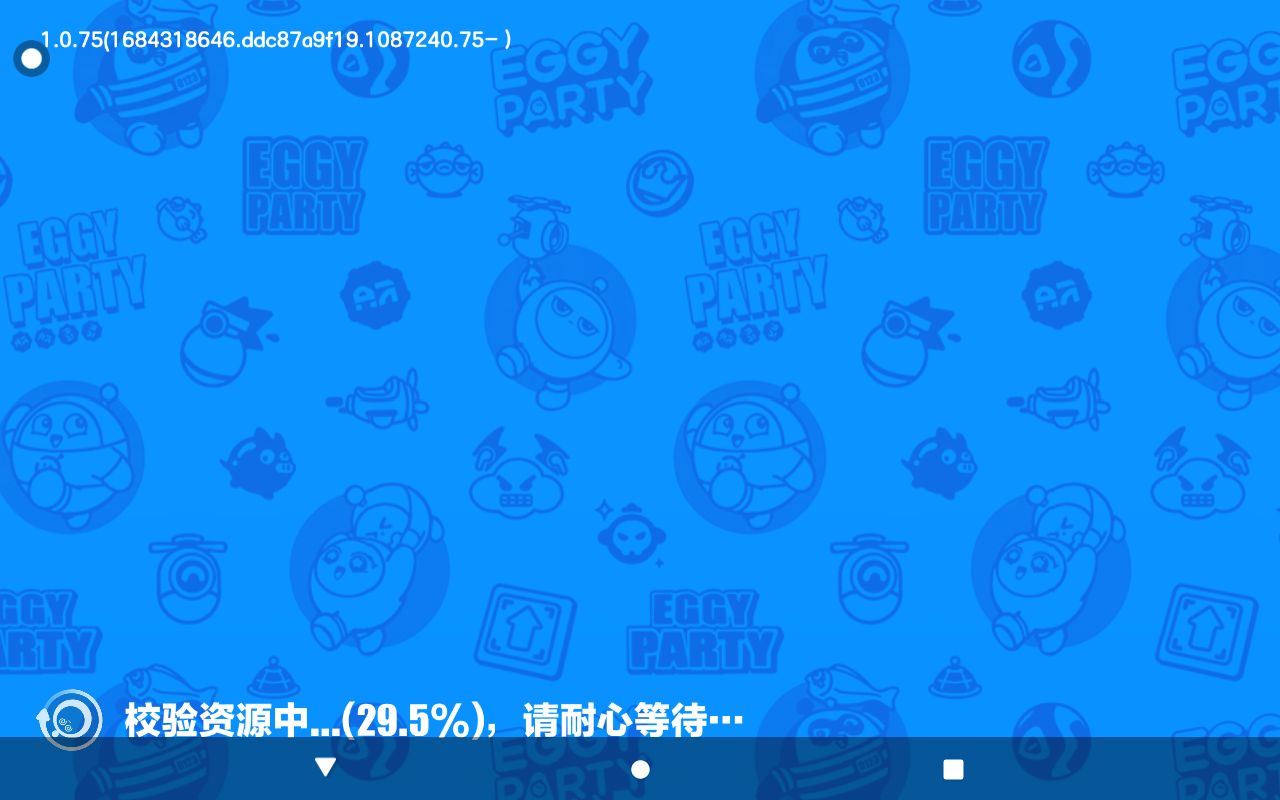Tap the white floating dot near the version text

click(x=31, y=59)
